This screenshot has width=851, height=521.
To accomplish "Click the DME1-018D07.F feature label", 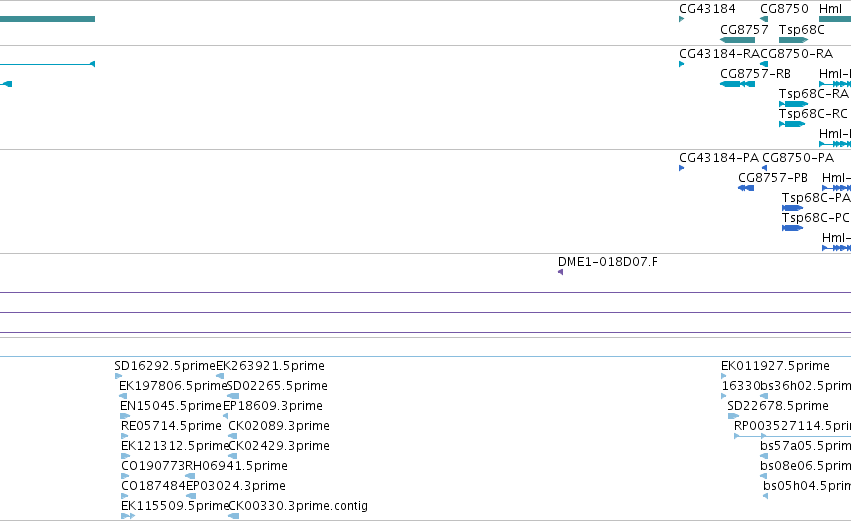I will click(x=608, y=262).
